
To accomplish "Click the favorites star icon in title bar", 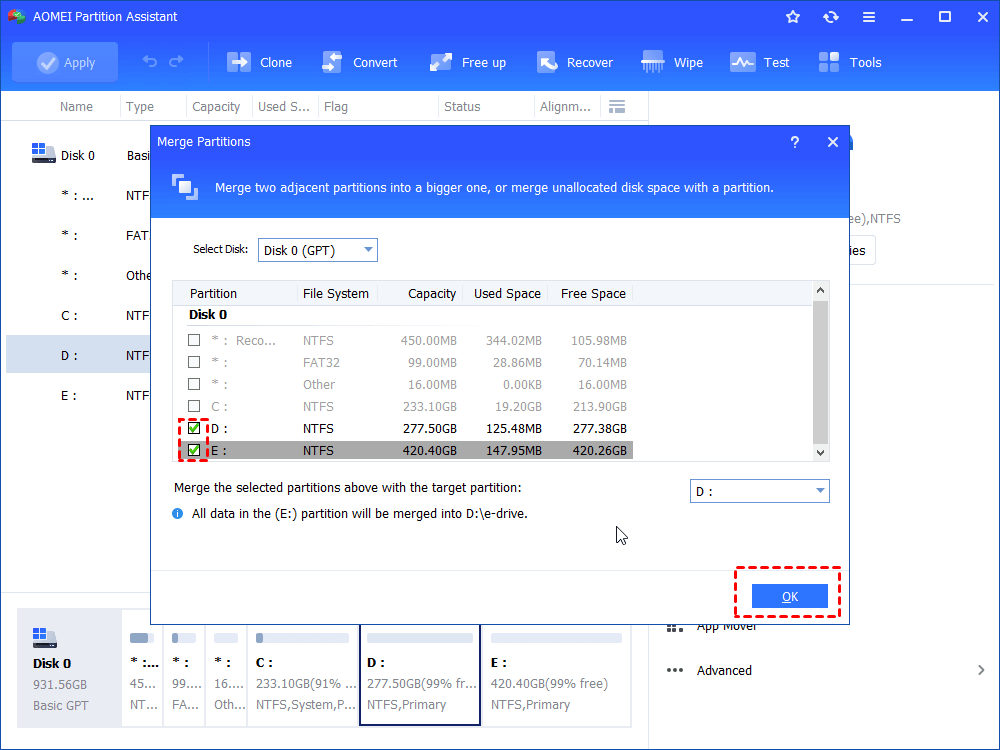I will tap(793, 17).
